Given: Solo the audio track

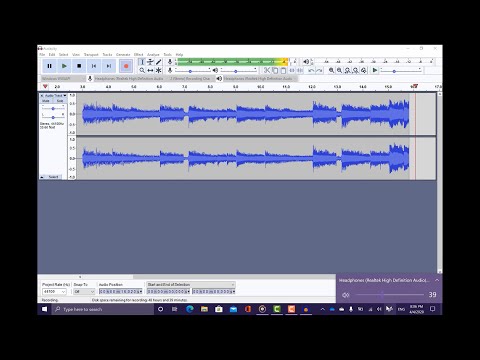Looking at the screenshot, I should click(60, 101).
